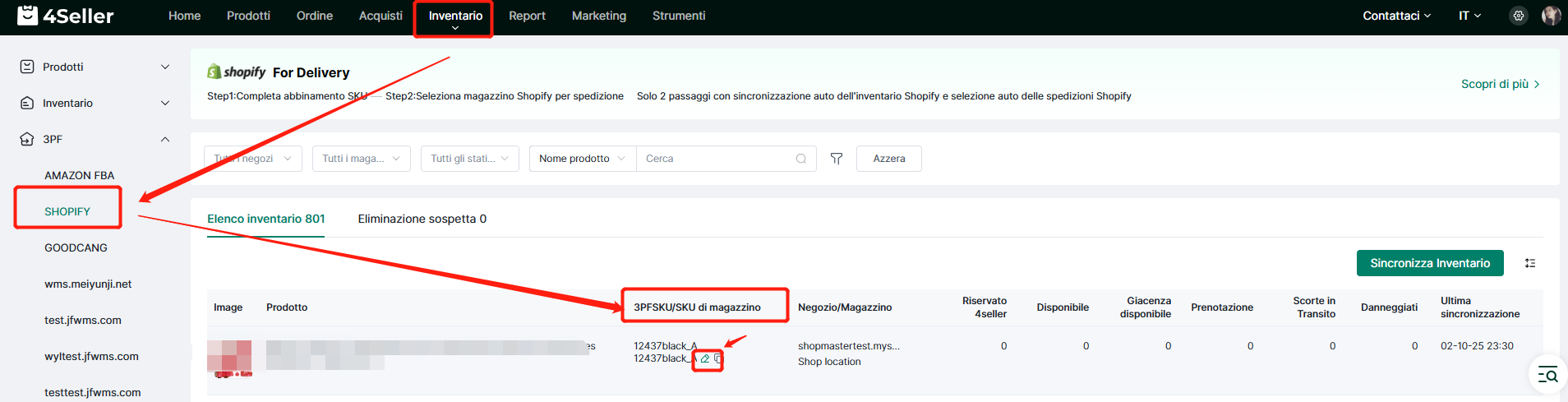Open the Nome prodotto search type dropdown

click(583, 159)
